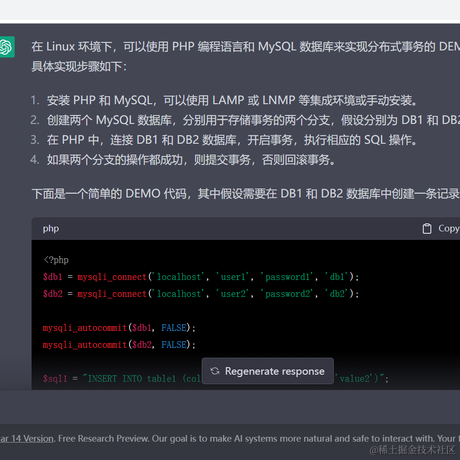Viewport: 460px width, 460px height.
Task: Click the mysqli_autocommit($db2, FALSE) line
Action: (119, 345)
